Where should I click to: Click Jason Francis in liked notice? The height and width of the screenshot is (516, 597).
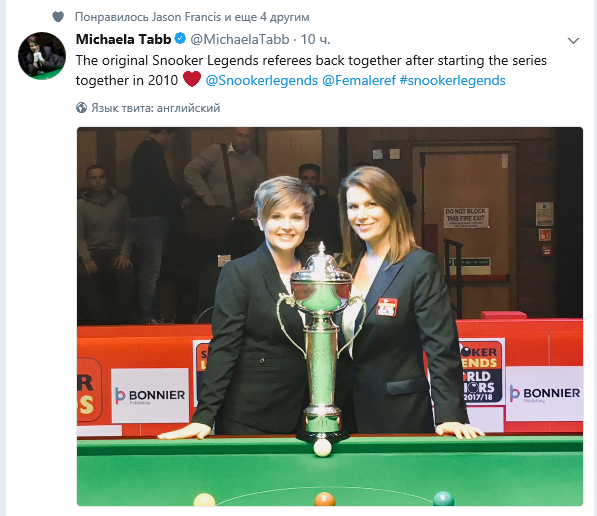[x=186, y=17]
